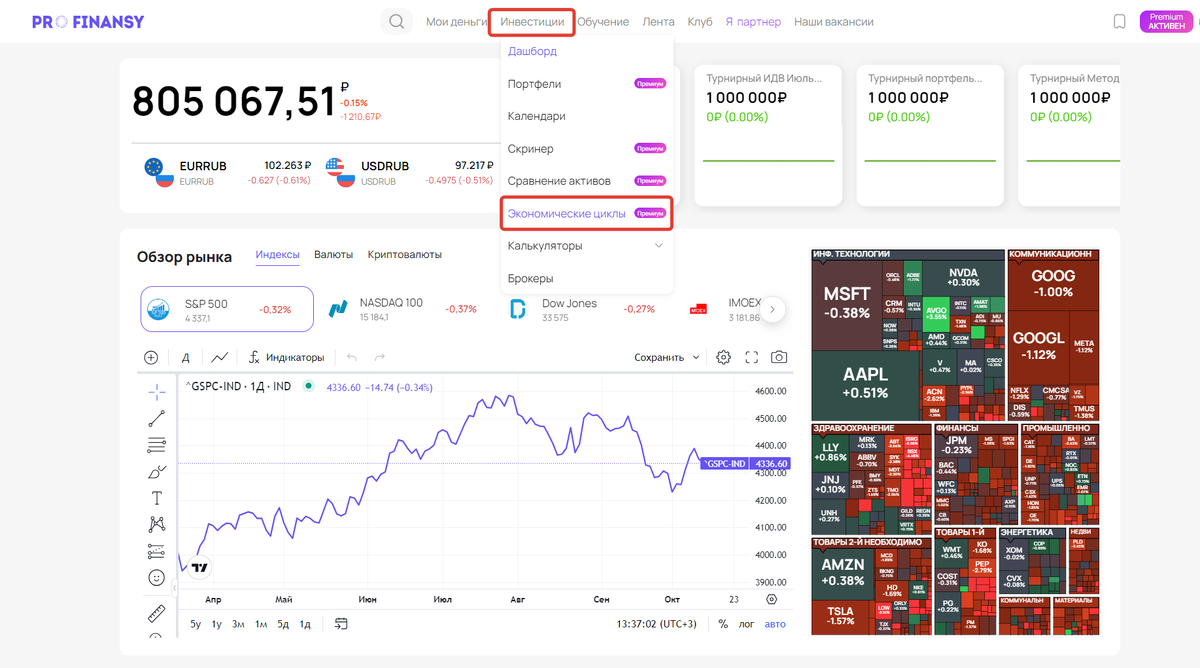Open Индикаторы on the chart toolbar
Viewport: 1200px width, 668px height.
tap(287, 357)
